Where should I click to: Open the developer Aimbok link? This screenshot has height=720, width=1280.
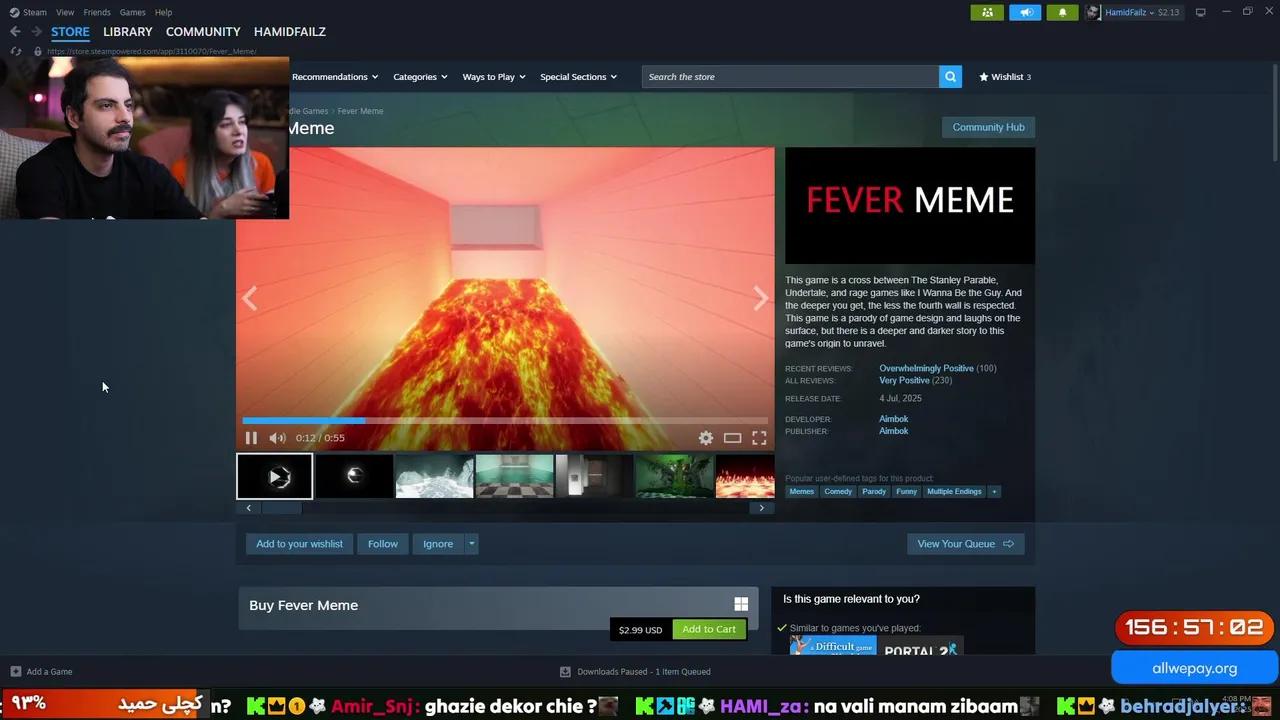tap(894, 419)
